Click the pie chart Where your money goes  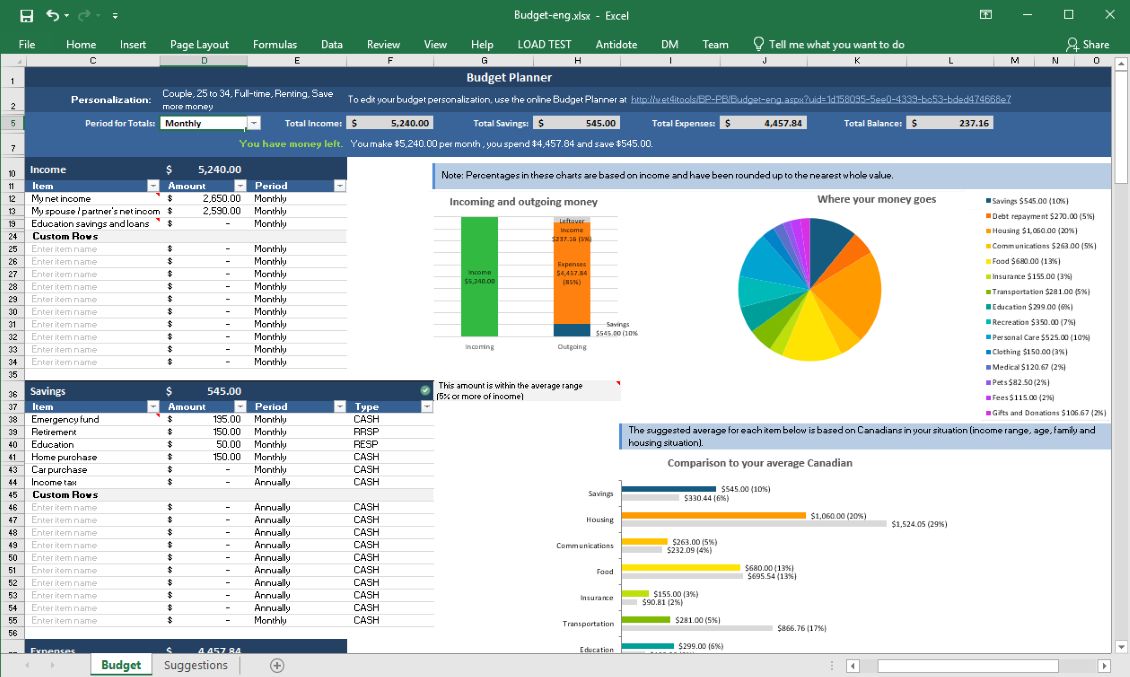810,289
